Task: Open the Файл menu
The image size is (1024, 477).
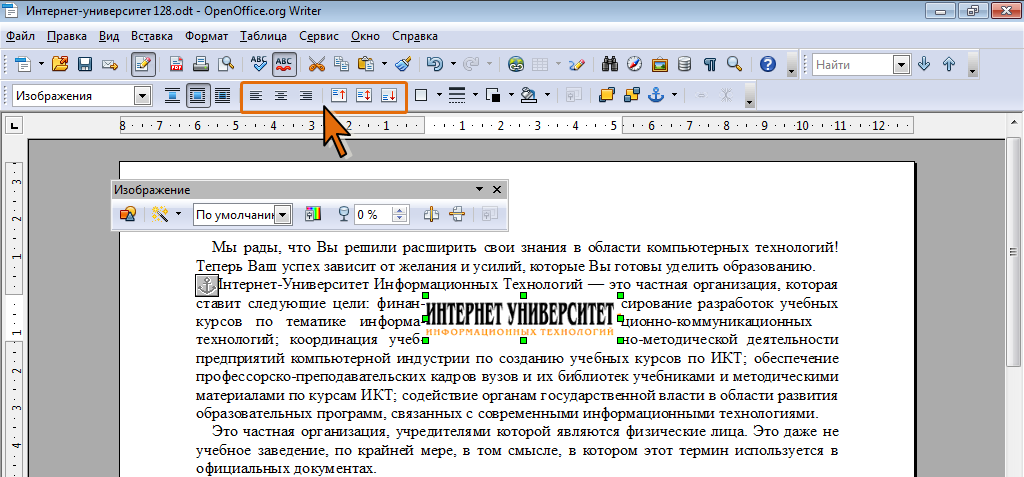Action: tap(20, 36)
